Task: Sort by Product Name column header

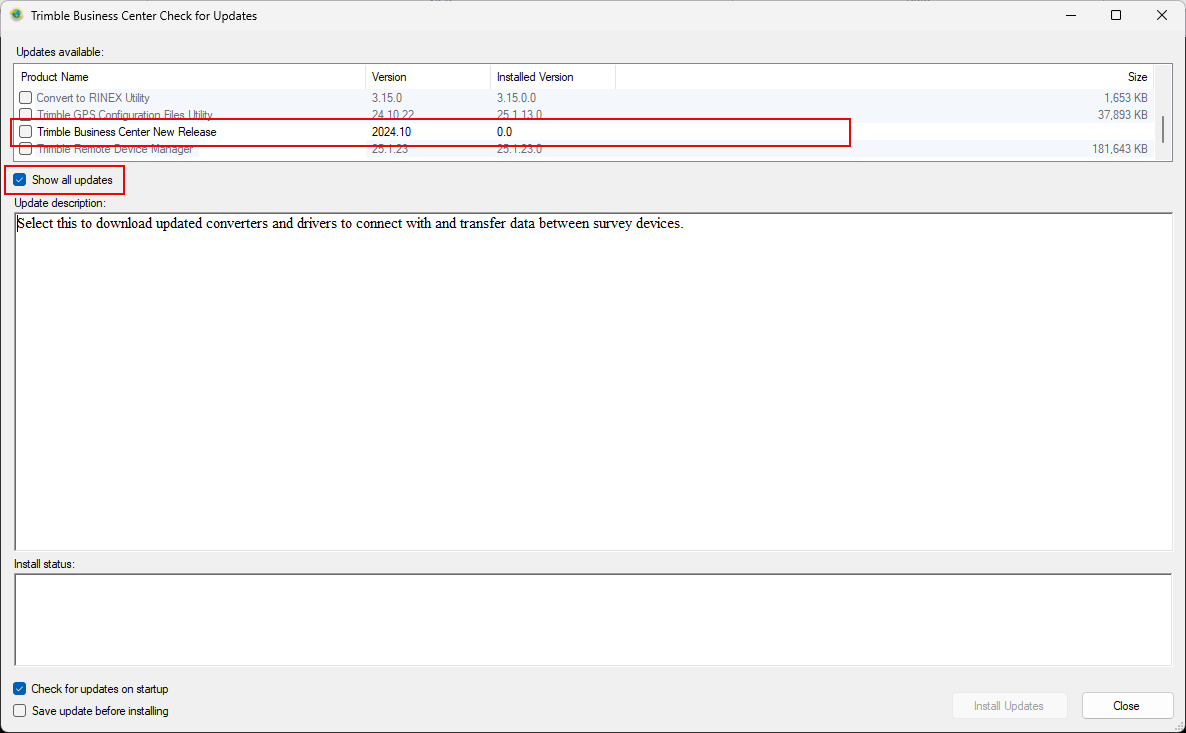Action: coord(190,77)
